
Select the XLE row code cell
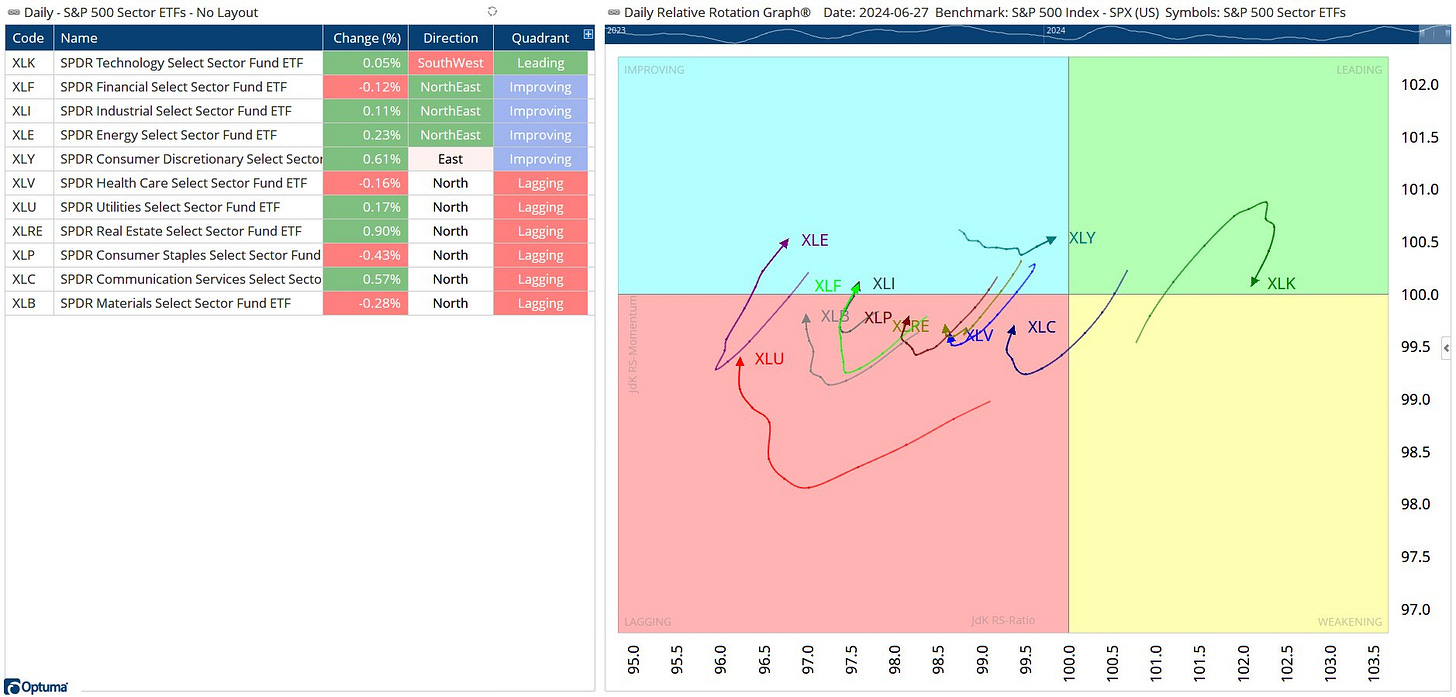click(29, 135)
